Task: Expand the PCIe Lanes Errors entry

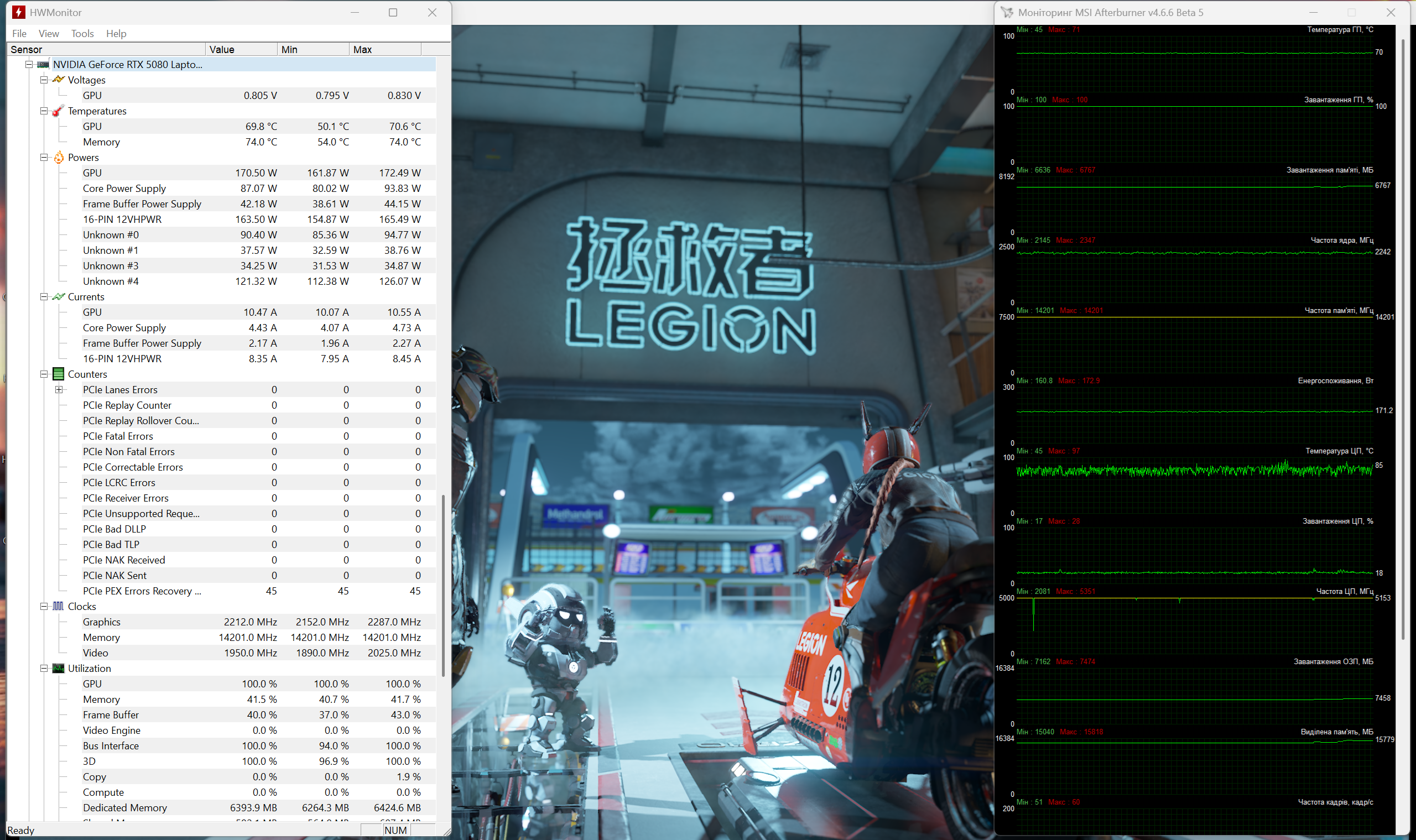Action: pos(59,389)
